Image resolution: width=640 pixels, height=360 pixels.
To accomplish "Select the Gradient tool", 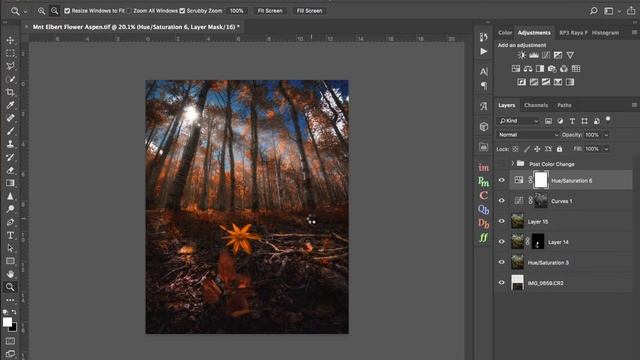I will [x=10, y=183].
